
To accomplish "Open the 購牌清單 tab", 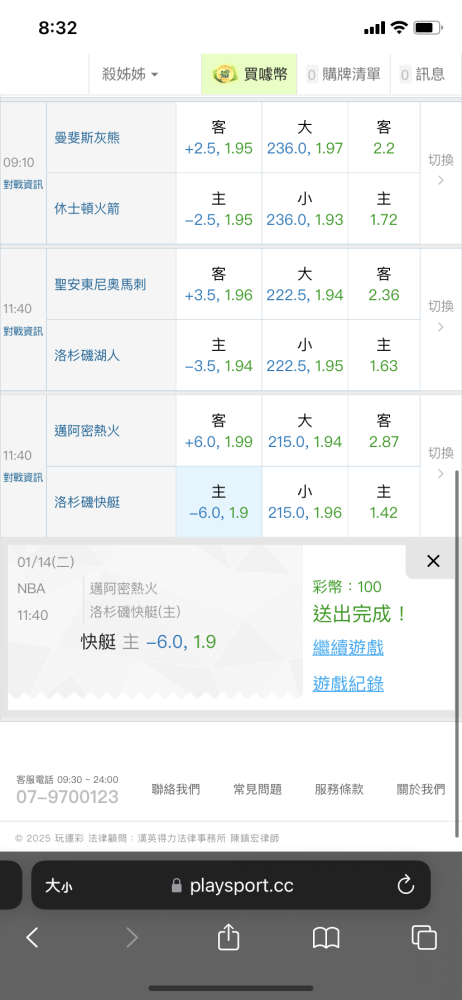I will pyautogui.click(x=343, y=75).
